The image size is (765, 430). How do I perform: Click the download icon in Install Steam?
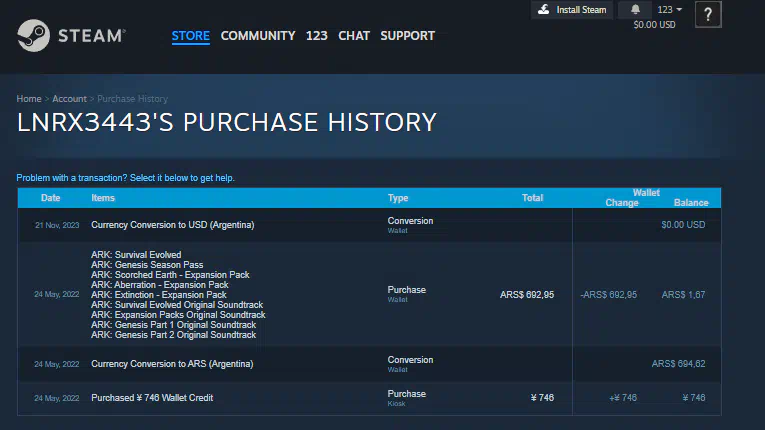(544, 9)
